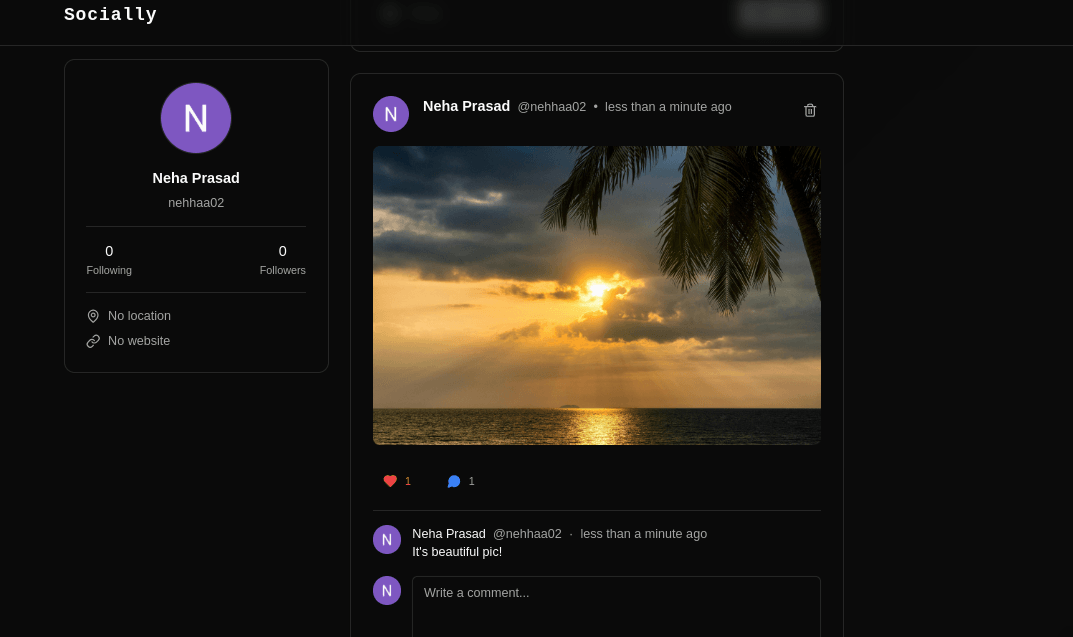Screen dimensions: 1073x637
Task: Click avatar beside the "It's beautiful pic!" comment
Action: tap(387, 540)
